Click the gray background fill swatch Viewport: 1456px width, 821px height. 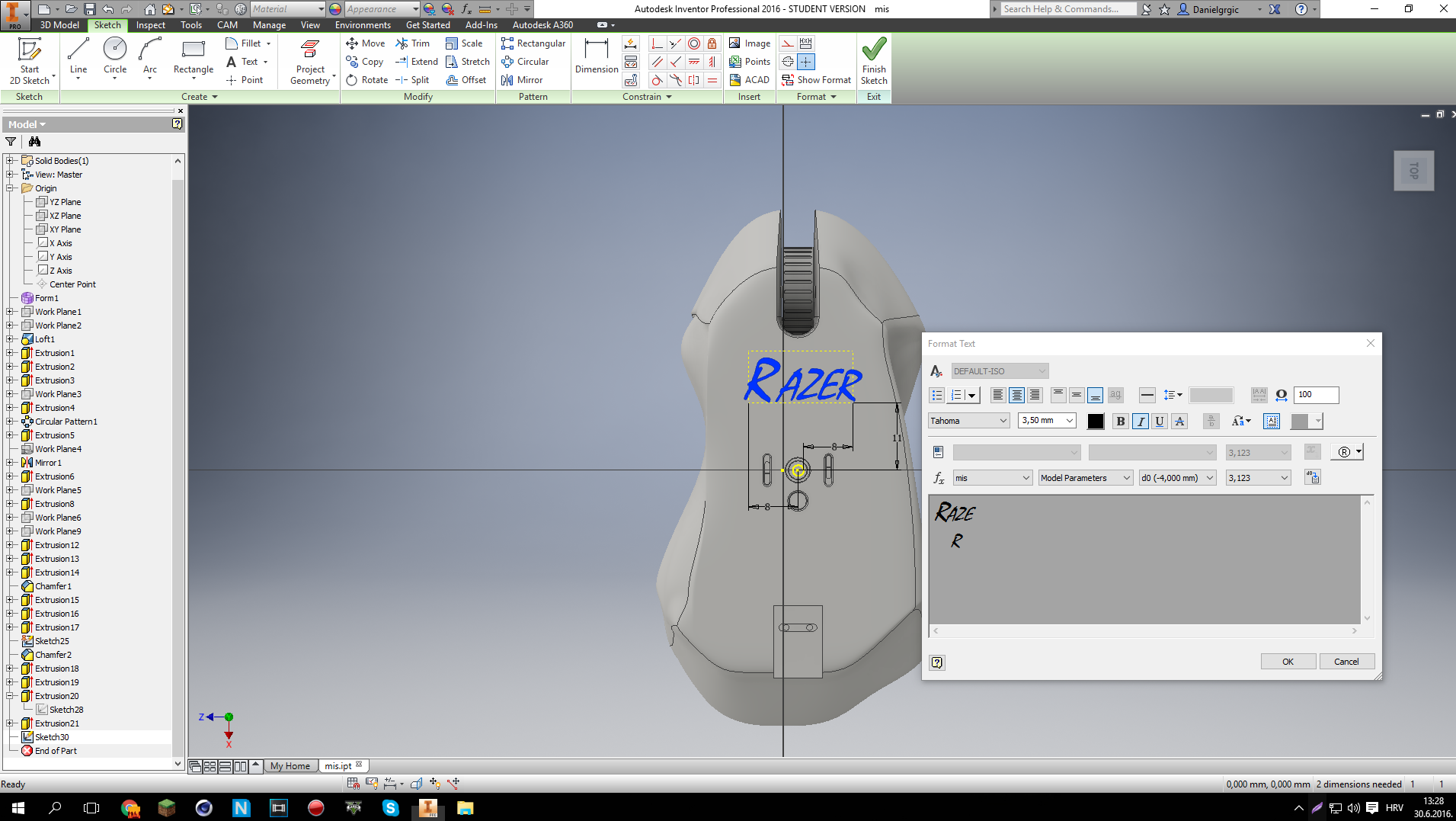coord(1300,422)
